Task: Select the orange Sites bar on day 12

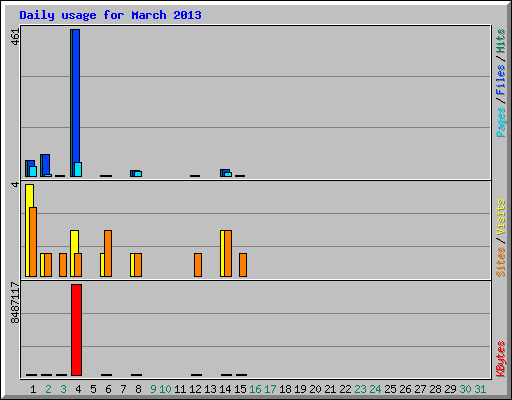Action: 198,265
